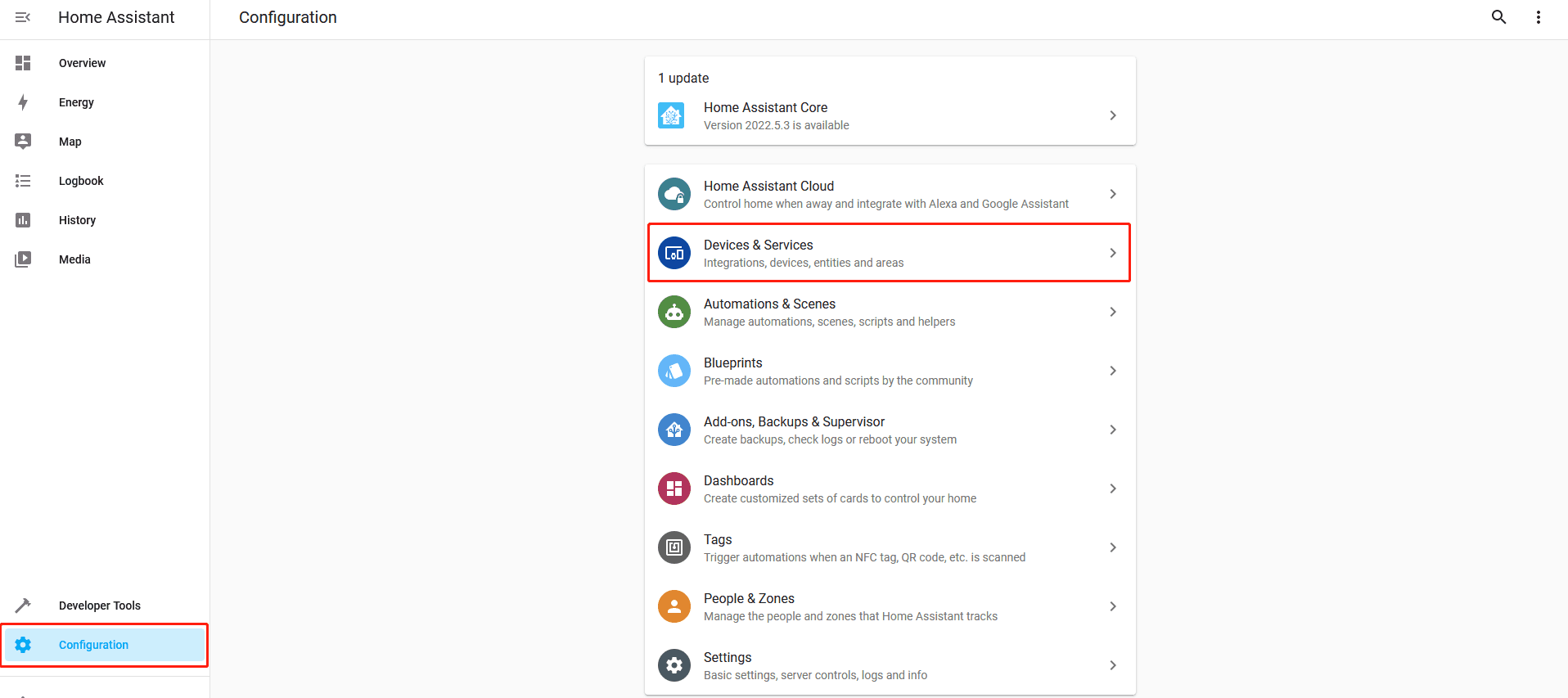Click the Devices & Services icon

pyautogui.click(x=674, y=253)
